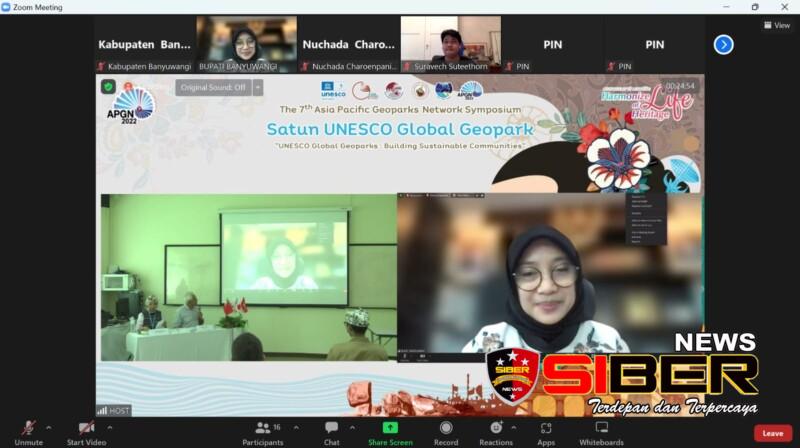Toggle Original Sound setting
Viewport: 800px width, 448px height.
pyautogui.click(x=212, y=87)
